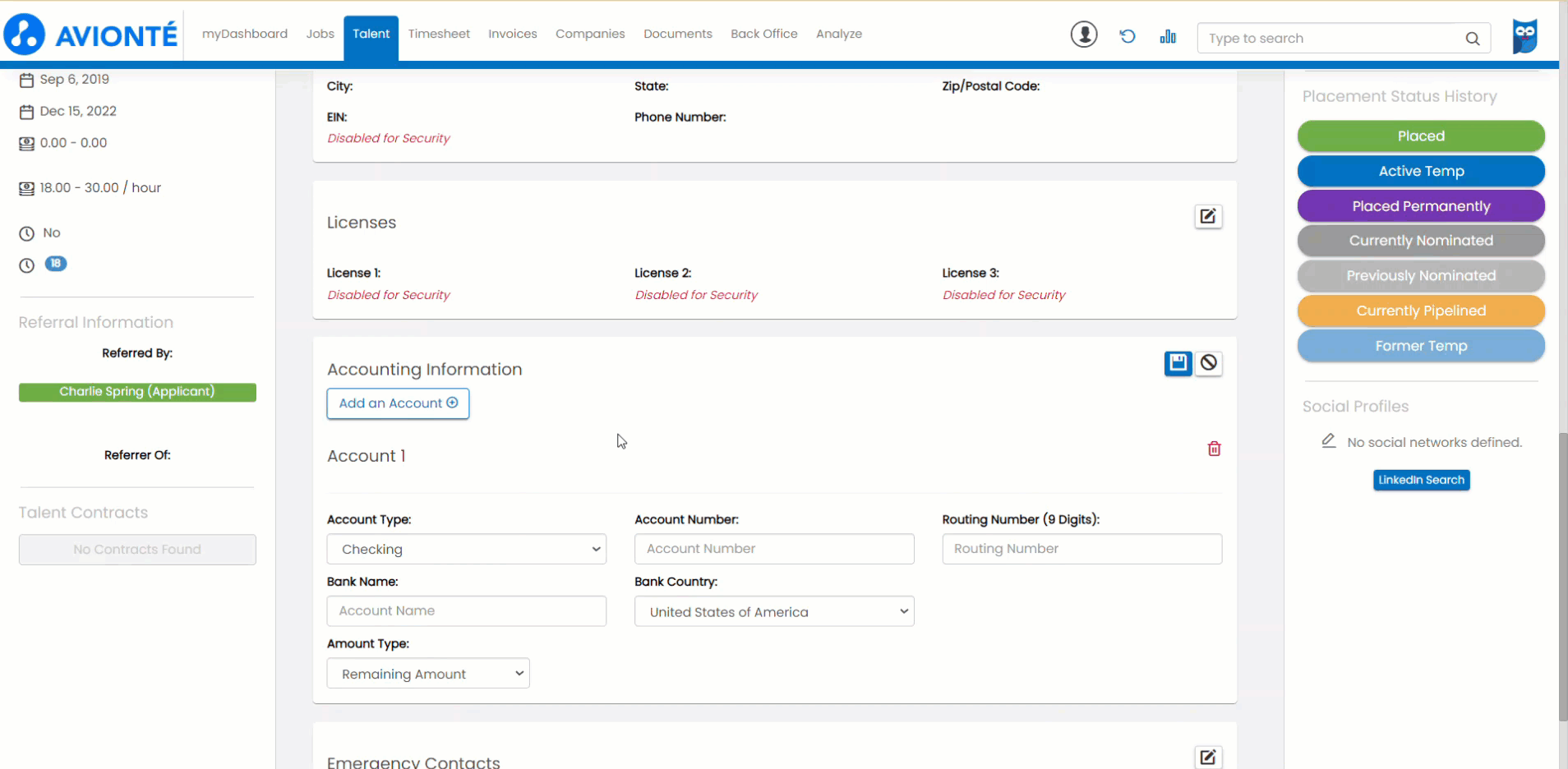Click the Account 1 heading

[367, 456]
